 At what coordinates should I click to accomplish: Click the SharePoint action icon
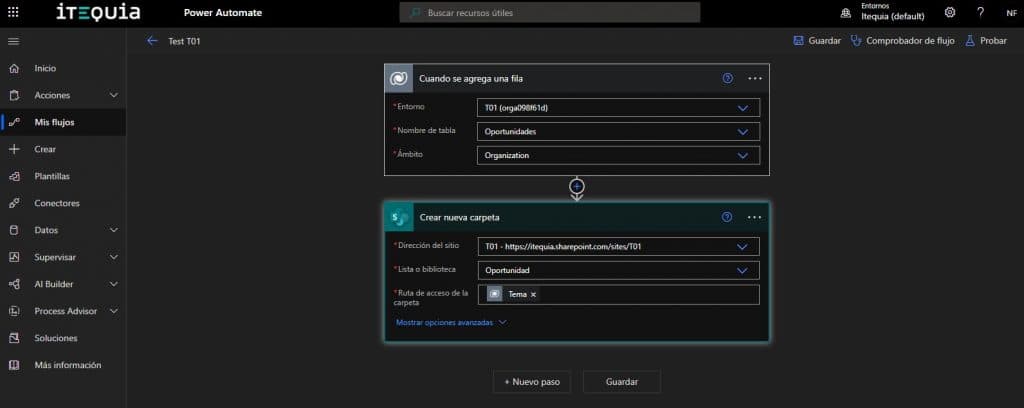coord(398,217)
